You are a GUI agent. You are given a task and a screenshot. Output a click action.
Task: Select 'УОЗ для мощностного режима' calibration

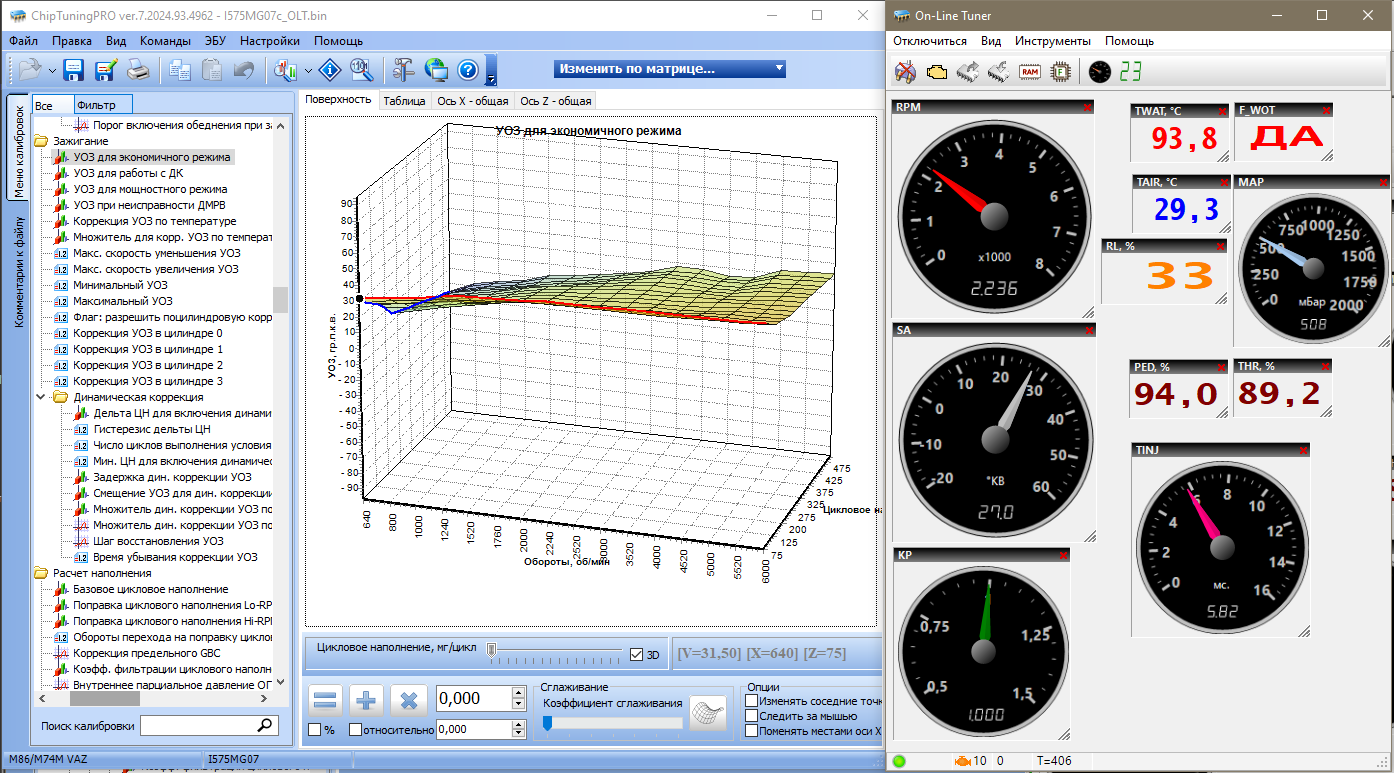(150, 189)
